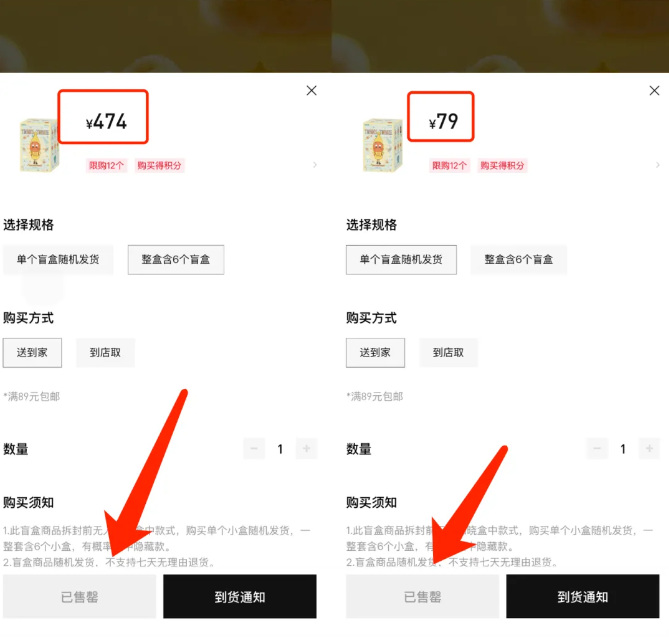The width and height of the screenshot is (669, 637).
Task: Open product thumbnail in right panel
Action: (x=382, y=145)
